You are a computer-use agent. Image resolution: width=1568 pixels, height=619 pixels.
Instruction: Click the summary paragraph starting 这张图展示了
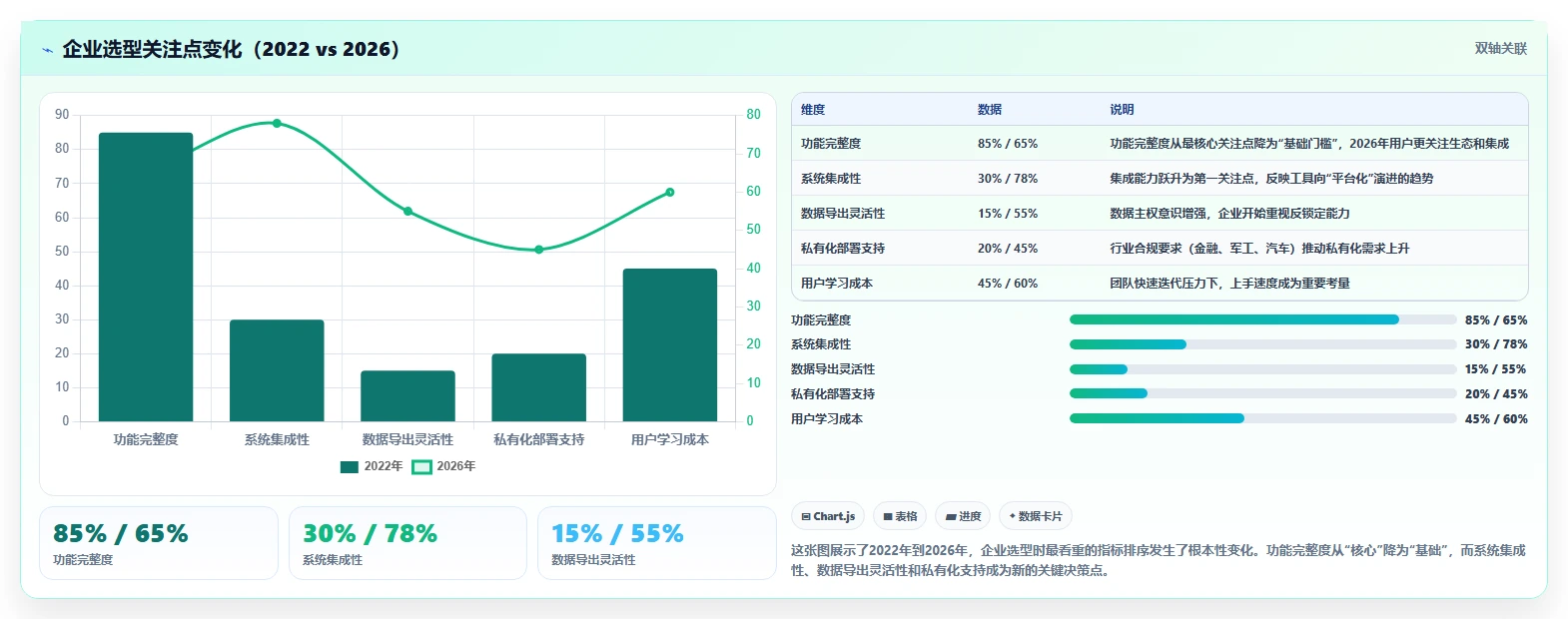point(1159,560)
